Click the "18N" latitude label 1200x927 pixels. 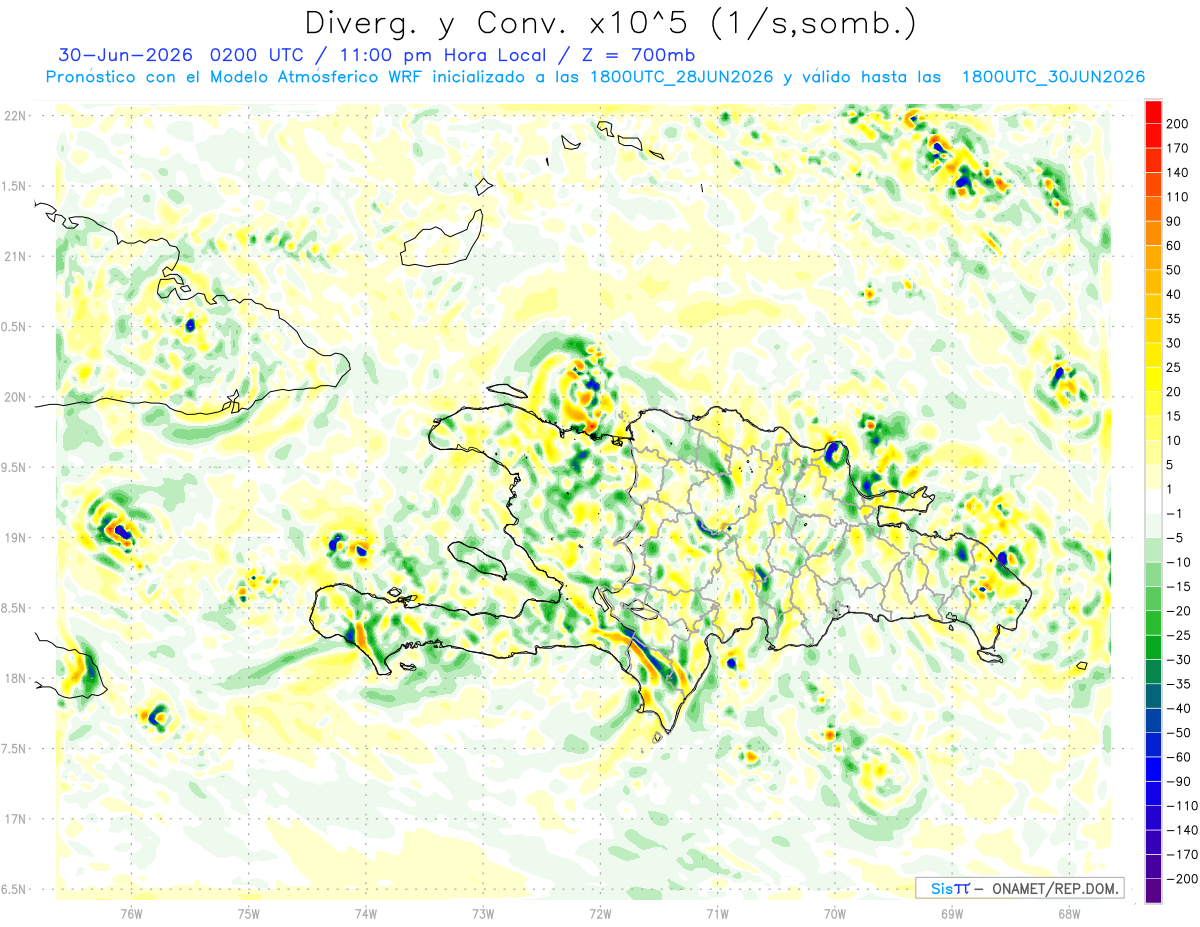click(15, 678)
